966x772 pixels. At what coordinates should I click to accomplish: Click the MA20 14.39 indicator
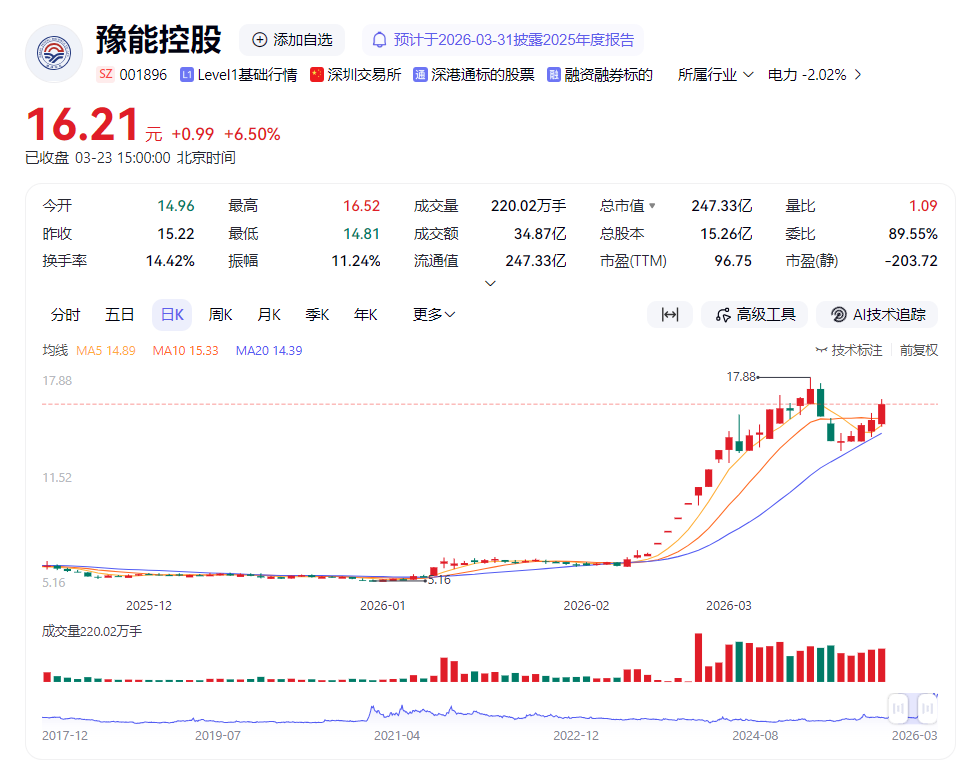[269, 351]
